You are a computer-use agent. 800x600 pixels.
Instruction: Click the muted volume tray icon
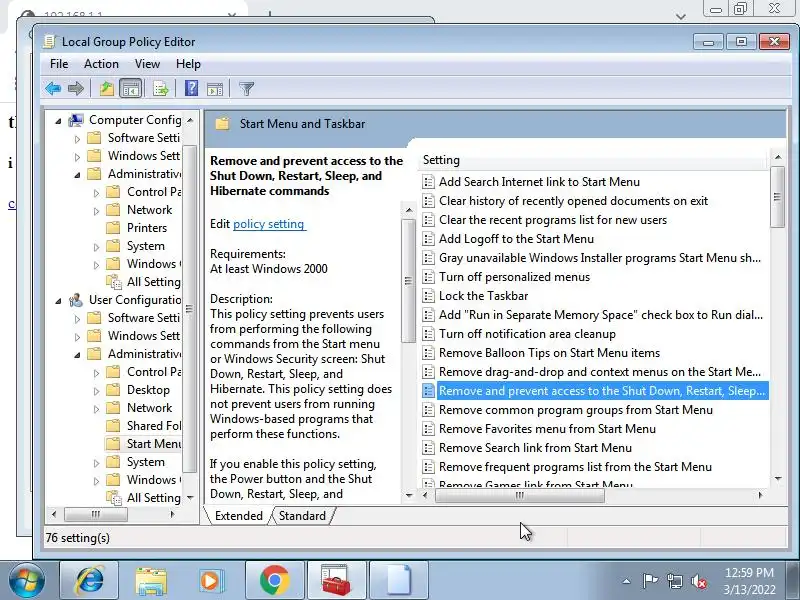[x=698, y=581]
